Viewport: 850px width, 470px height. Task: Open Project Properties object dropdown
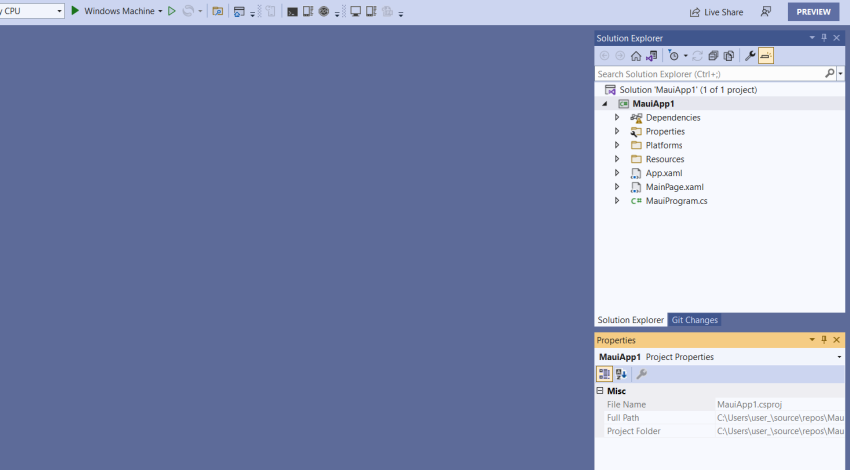pyautogui.click(x=839, y=357)
